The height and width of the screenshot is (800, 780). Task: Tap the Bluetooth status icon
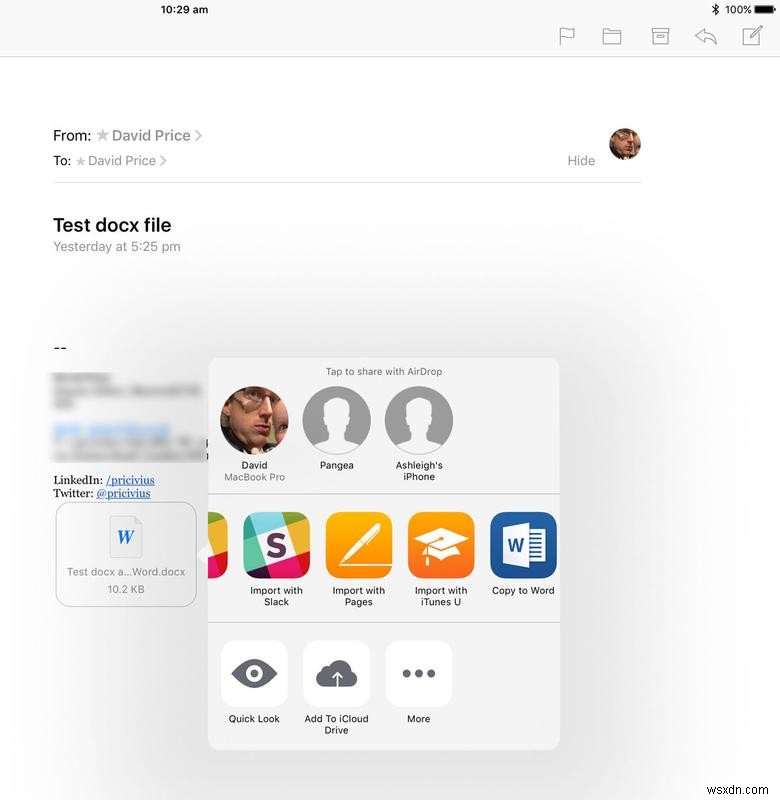tap(715, 9)
